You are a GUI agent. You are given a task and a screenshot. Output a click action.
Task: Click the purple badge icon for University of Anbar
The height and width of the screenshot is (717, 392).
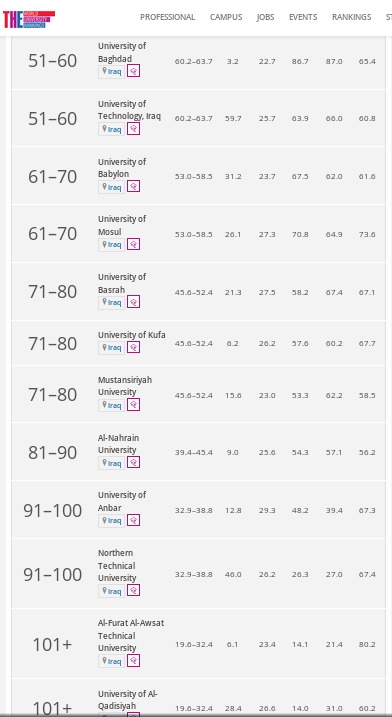click(133, 520)
